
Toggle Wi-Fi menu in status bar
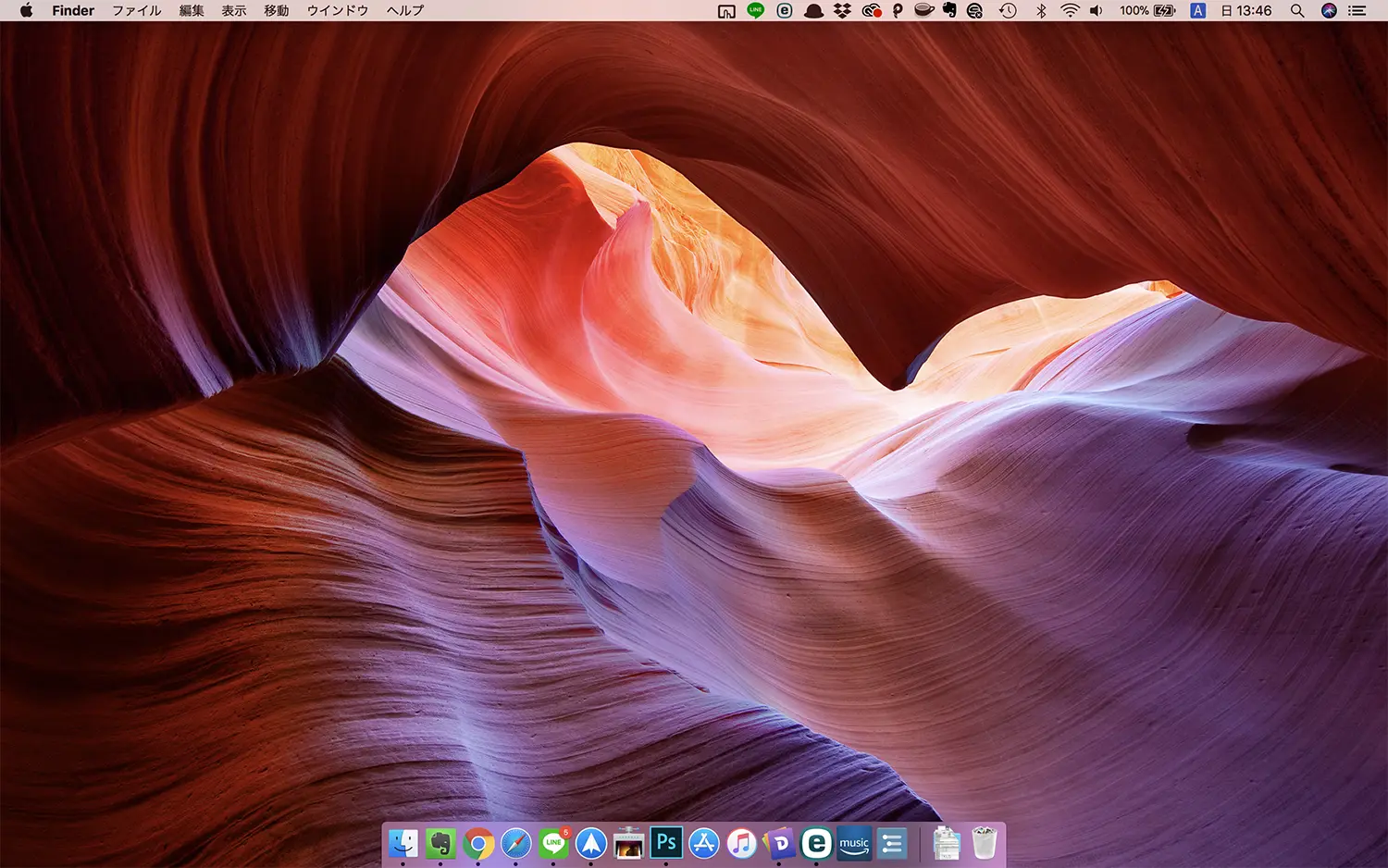pos(1070,11)
